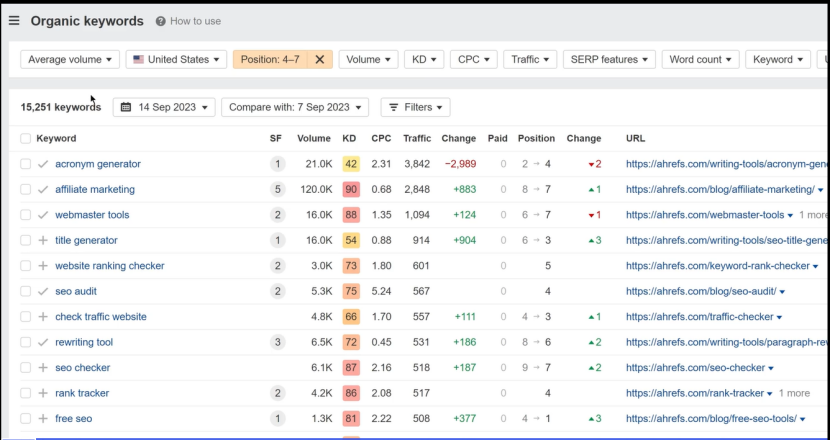The height and width of the screenshot is (441, 830).
Task: Open the affiliate marketing keyword link
Action: (95, 190)
